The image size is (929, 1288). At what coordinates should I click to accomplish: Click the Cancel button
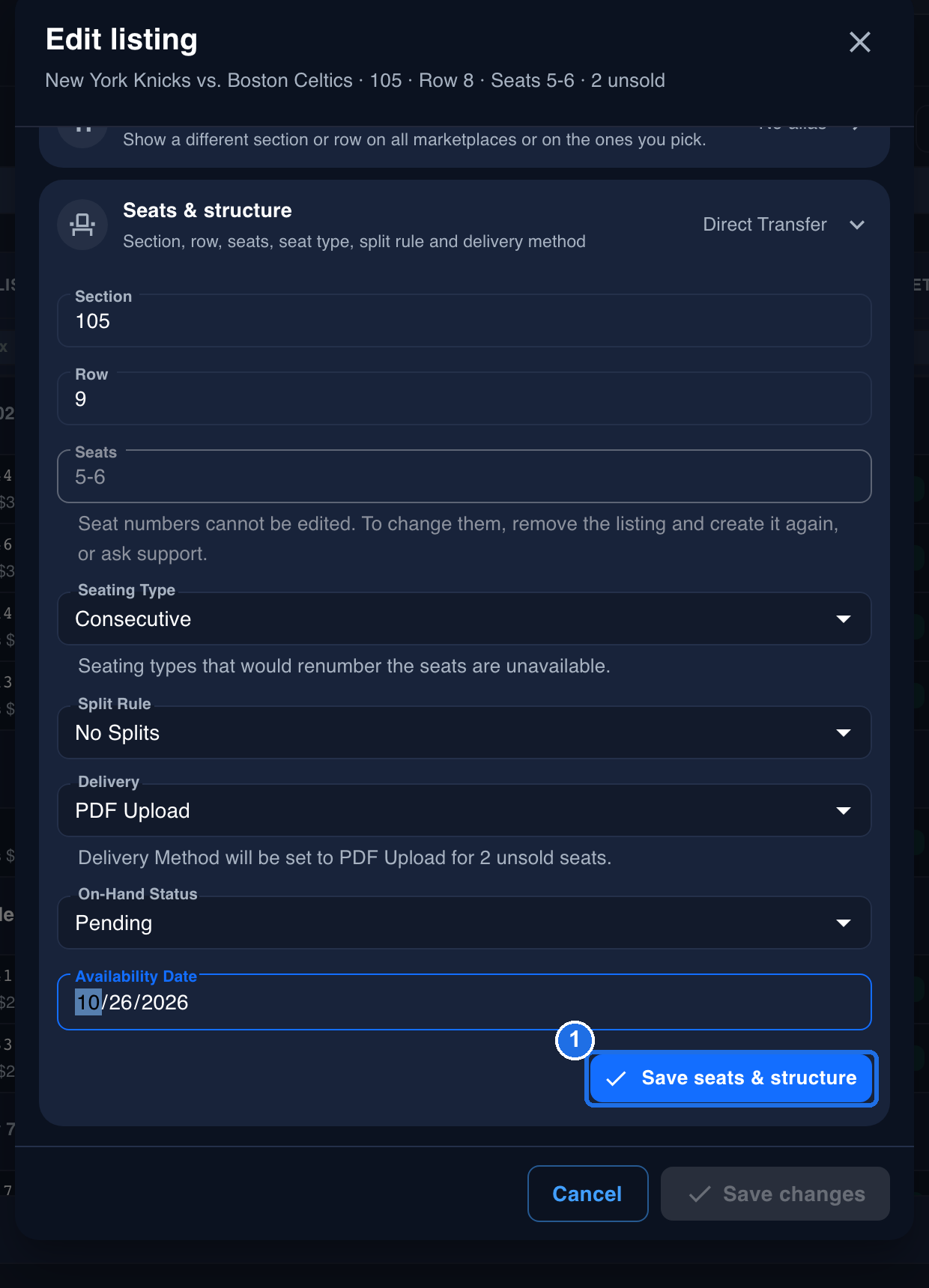click(x=588, y=1194)
